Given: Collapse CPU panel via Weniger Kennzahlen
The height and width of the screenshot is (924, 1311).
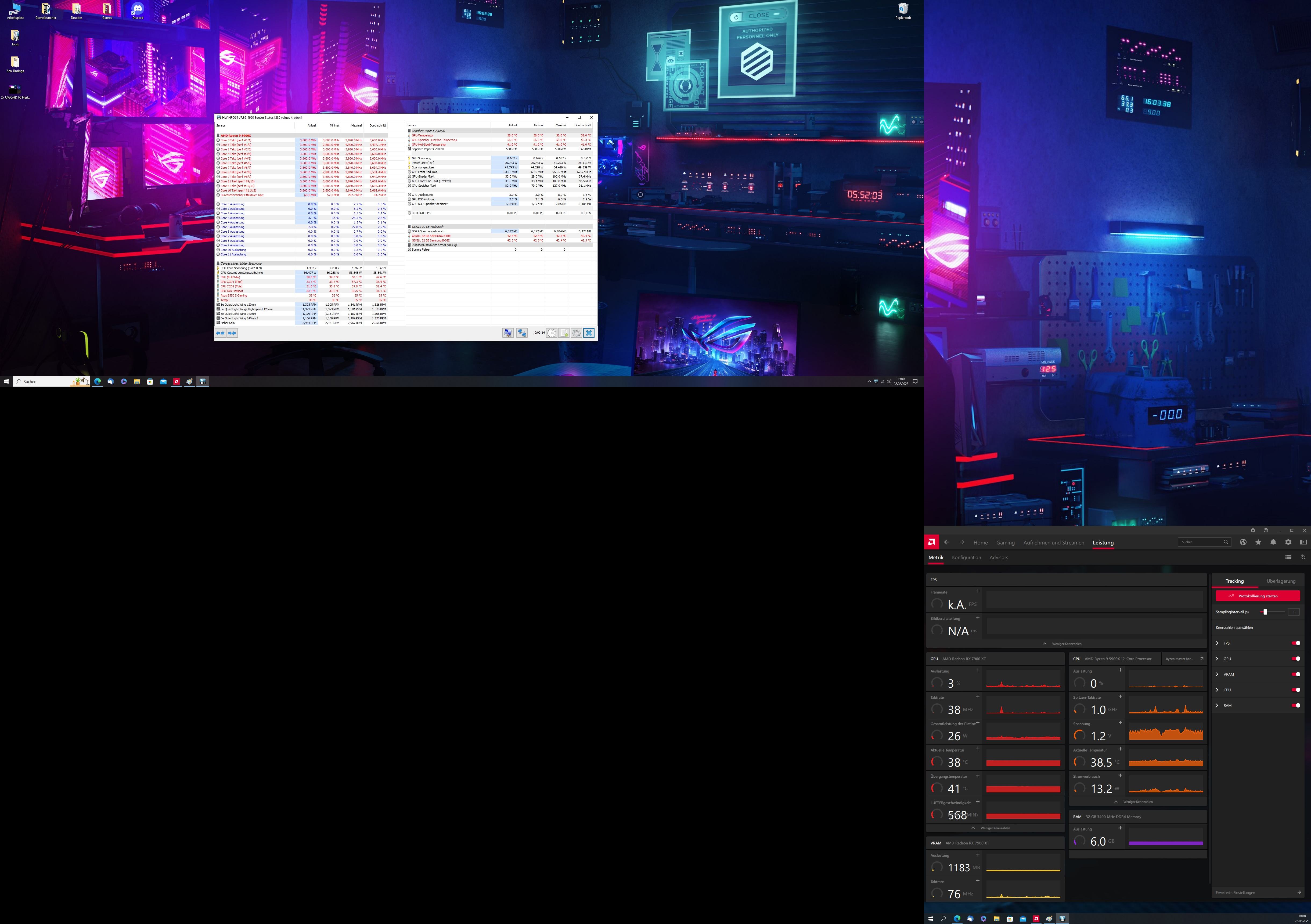Looking at the screenshot, I should click(x=1137, y=802).
